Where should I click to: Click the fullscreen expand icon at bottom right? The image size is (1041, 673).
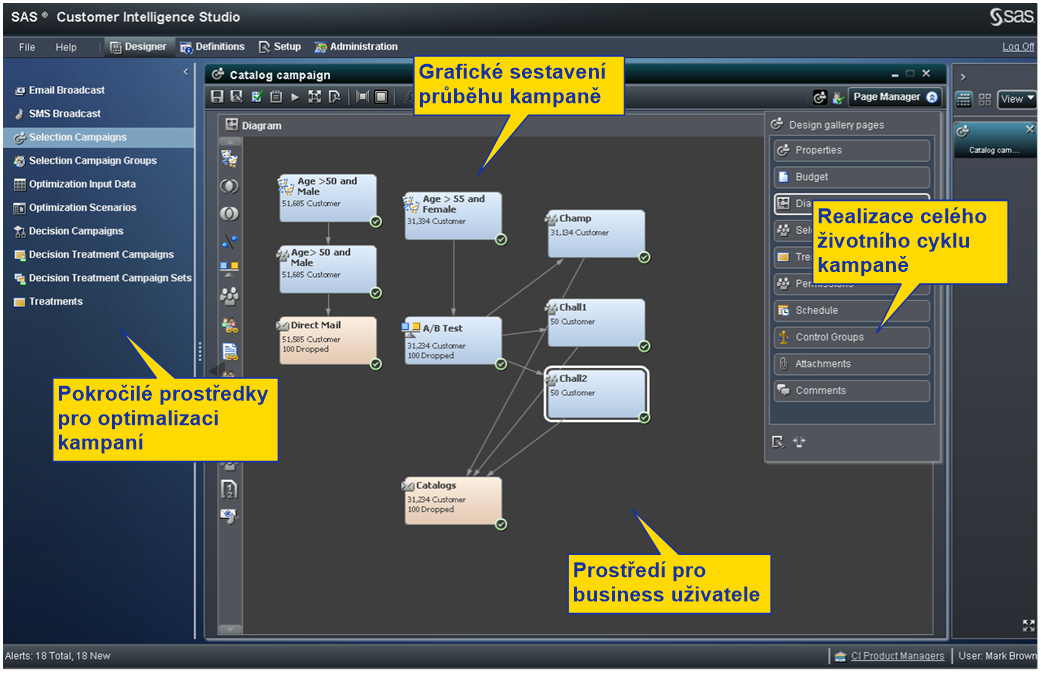[1028, 625]
